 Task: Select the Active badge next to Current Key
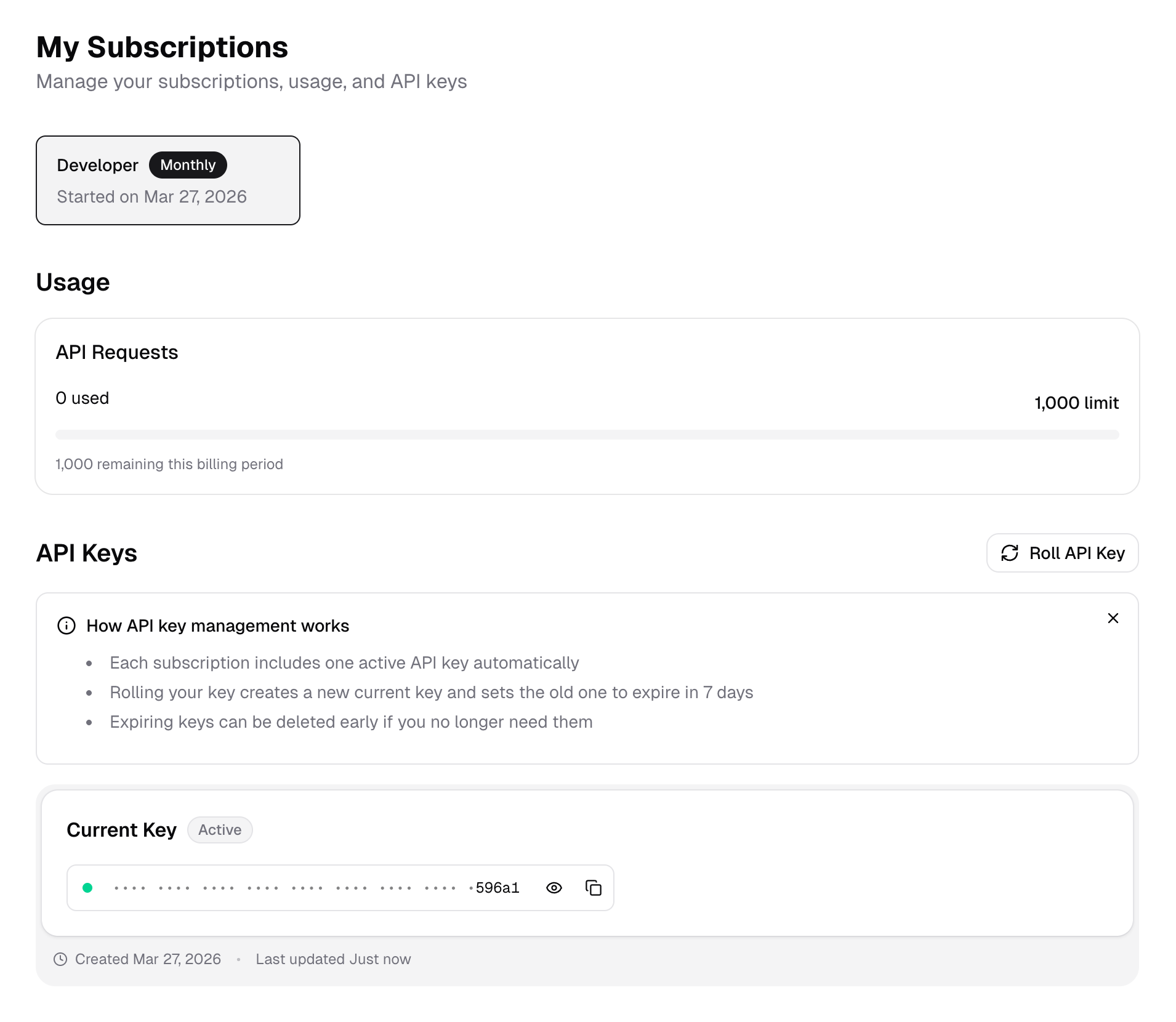(219, 829)
